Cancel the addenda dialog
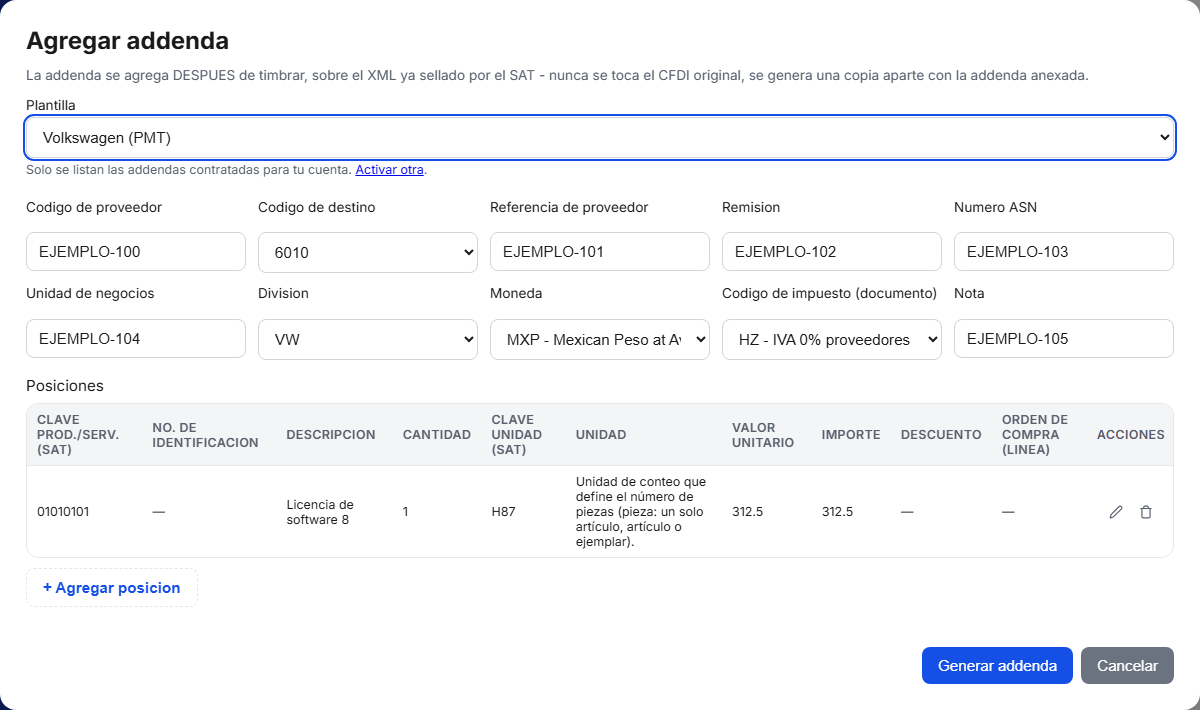Viewport: 1200px width, 710px height. tap(1127, 666)
